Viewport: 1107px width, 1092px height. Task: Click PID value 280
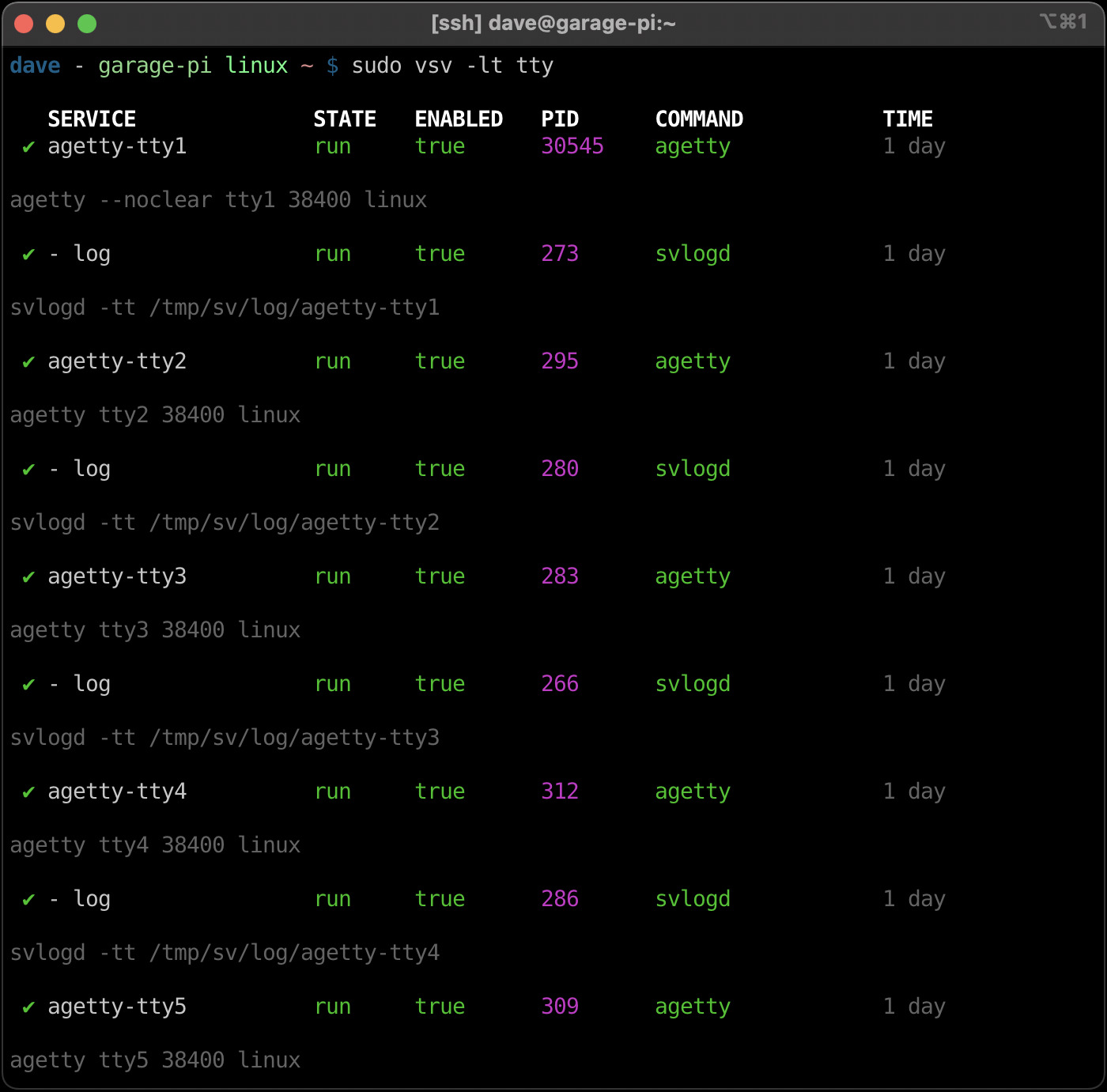pyautogui.click(x=560, y=469)
